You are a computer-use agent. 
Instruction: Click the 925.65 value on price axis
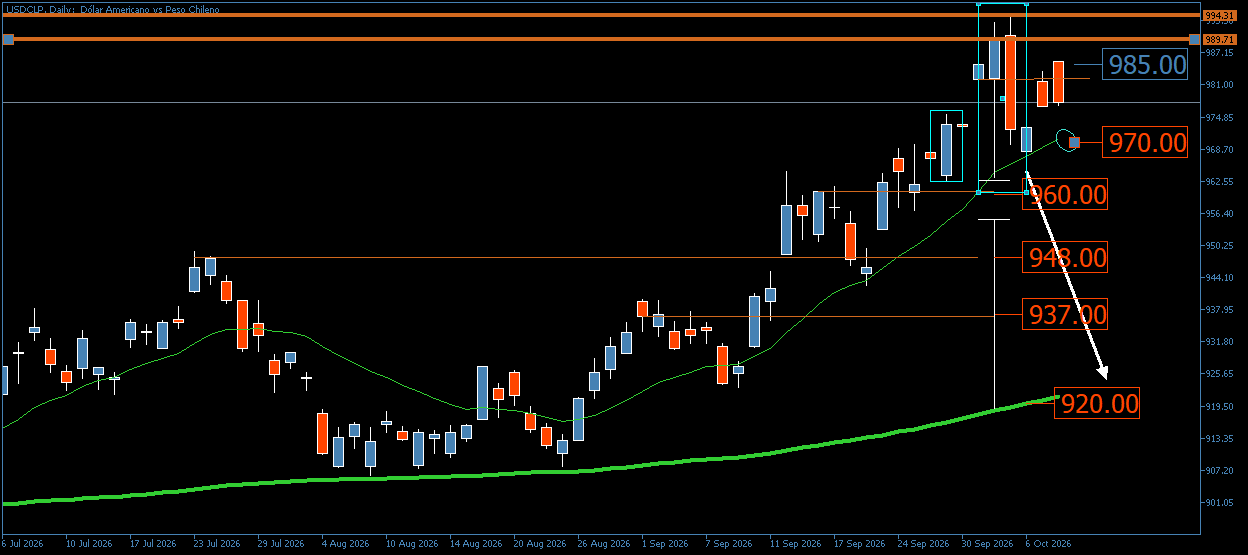[x=1217, y=374]
